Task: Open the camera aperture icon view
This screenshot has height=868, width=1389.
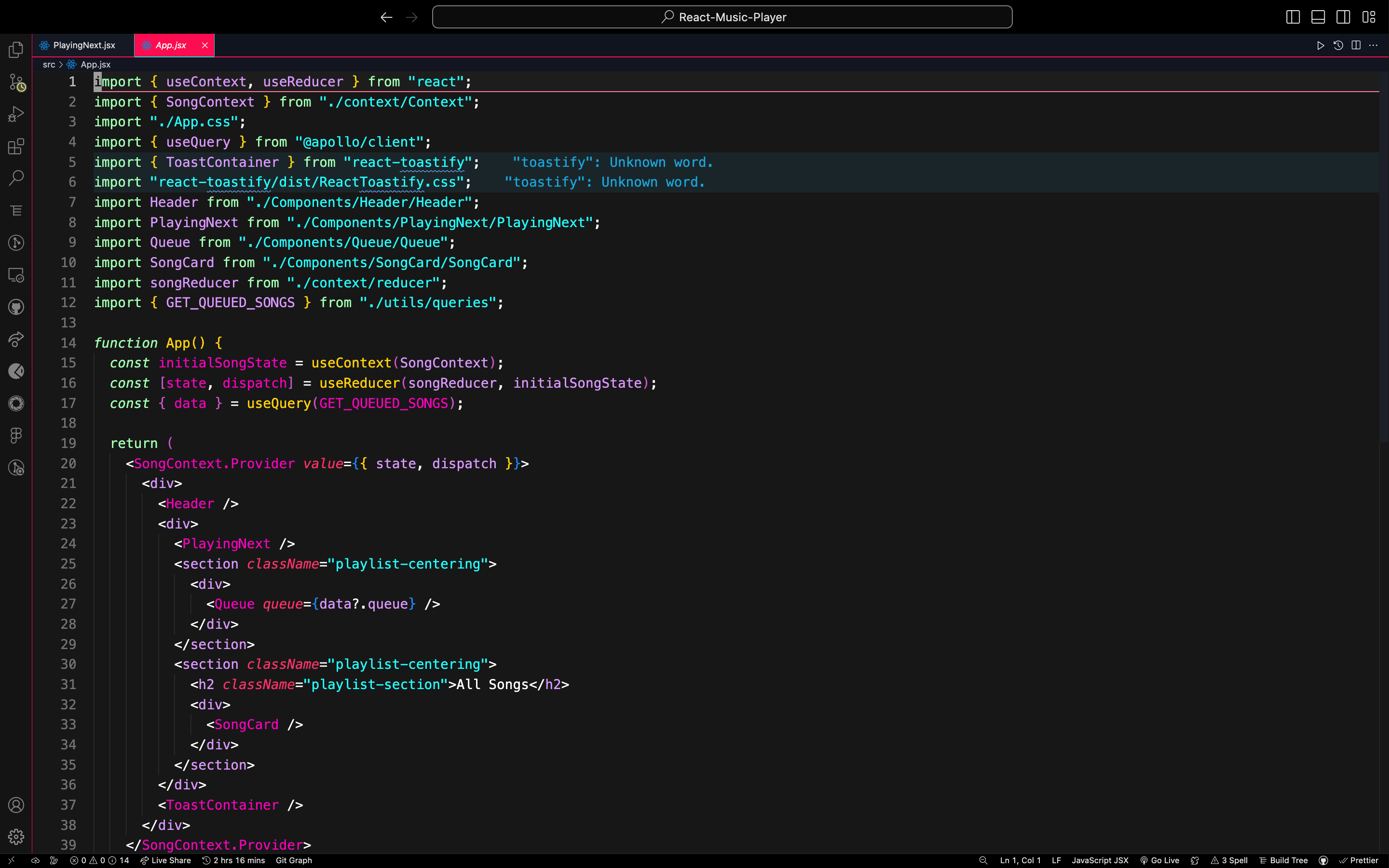Action: pyautogui.click(x=16, y=404)
